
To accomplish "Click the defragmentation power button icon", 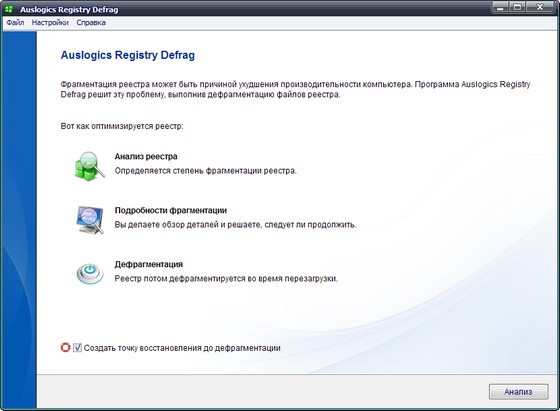I will click(90, 274).
